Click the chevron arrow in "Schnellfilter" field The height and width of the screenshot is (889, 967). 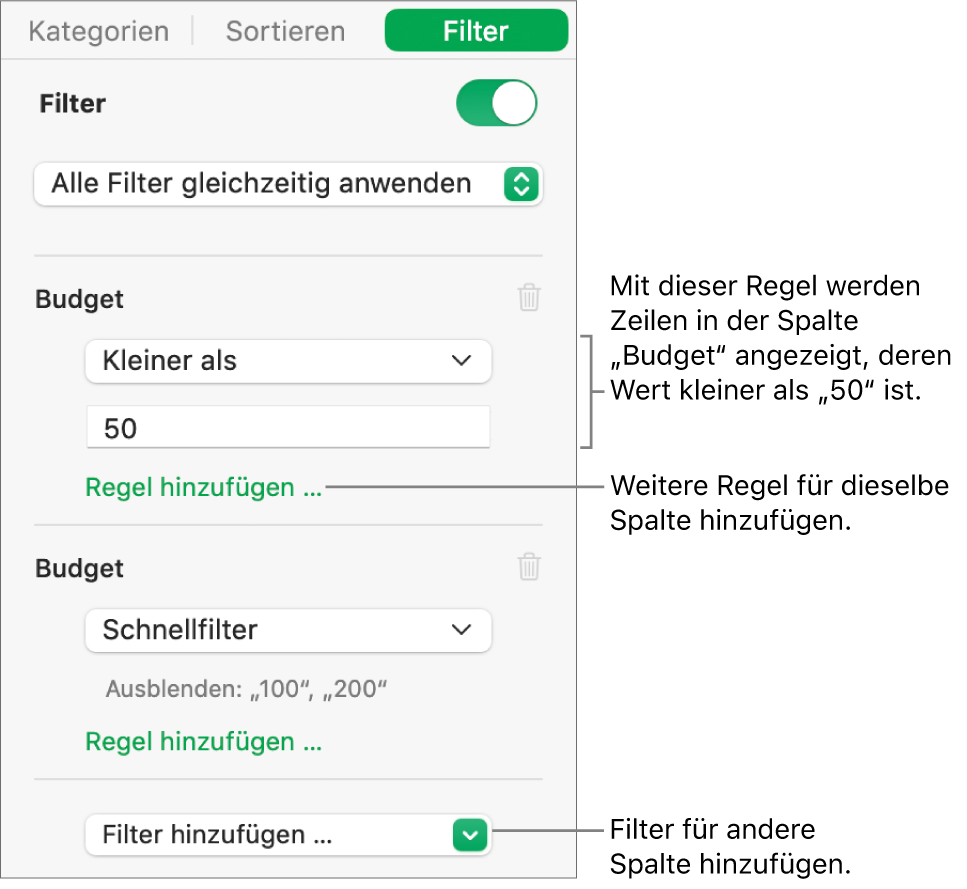click(461, 630)
